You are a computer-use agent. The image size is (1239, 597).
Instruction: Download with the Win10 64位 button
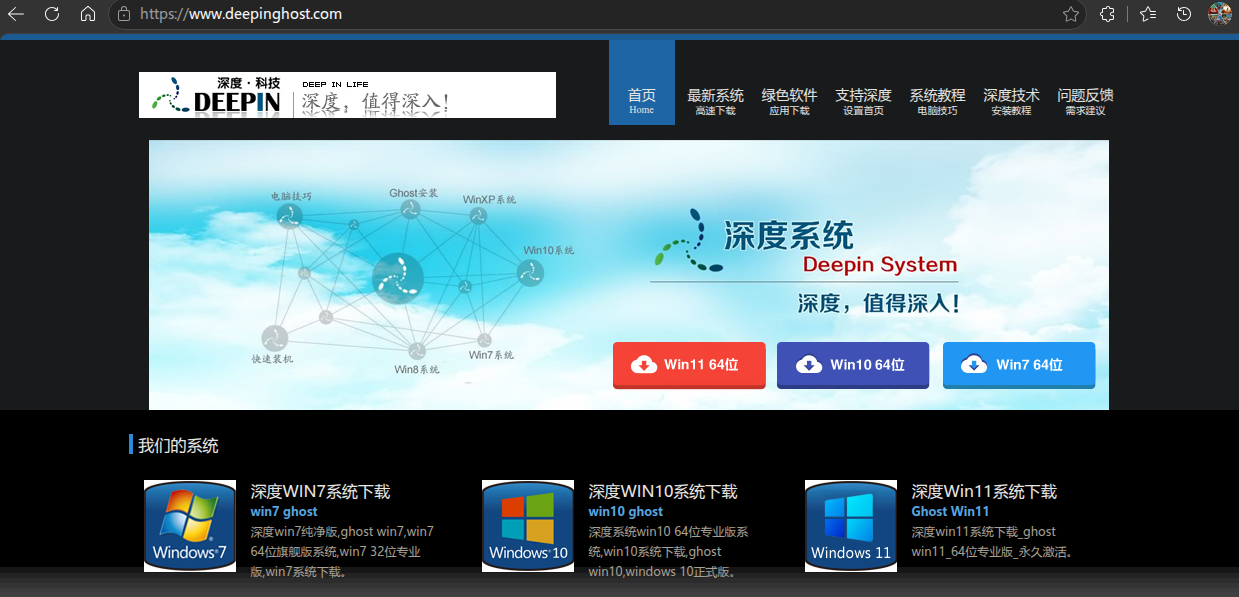[x=853, y=365]
